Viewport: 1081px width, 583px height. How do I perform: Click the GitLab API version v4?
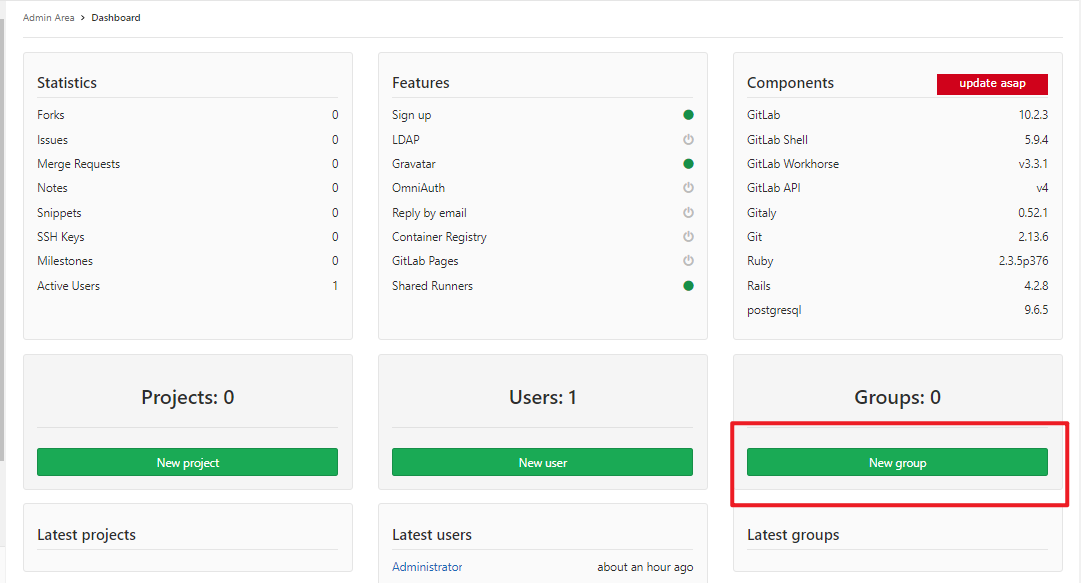point(1042,188)
